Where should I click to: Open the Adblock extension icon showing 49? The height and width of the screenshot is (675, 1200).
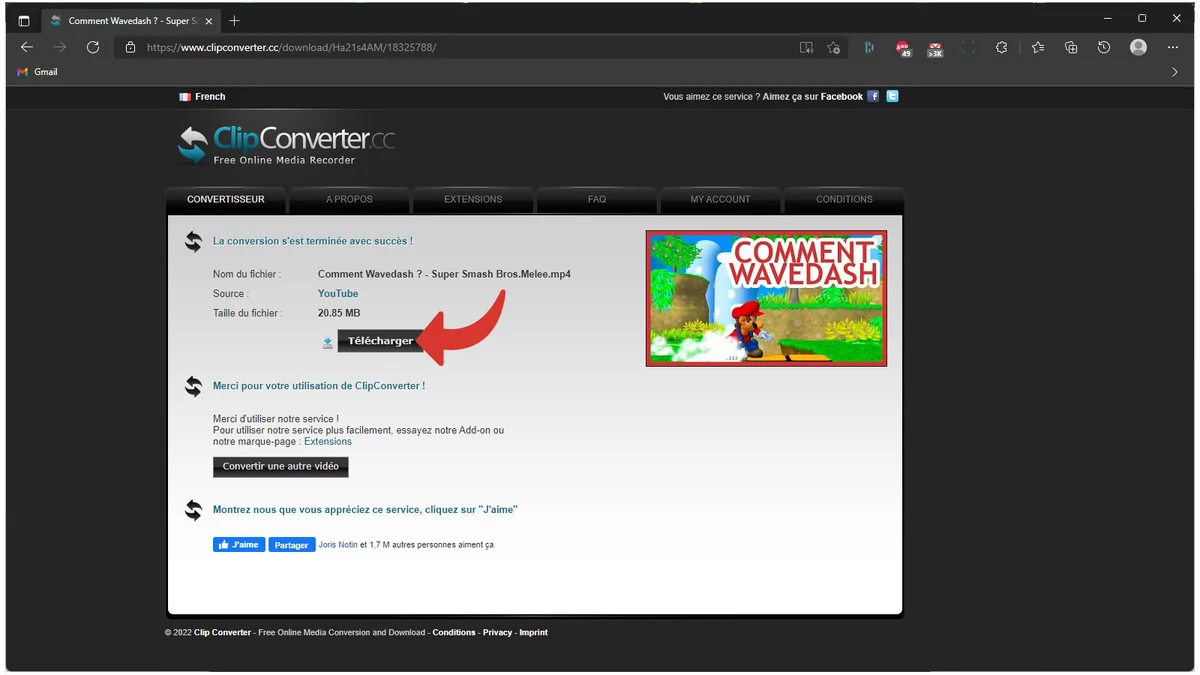point(903,48)
